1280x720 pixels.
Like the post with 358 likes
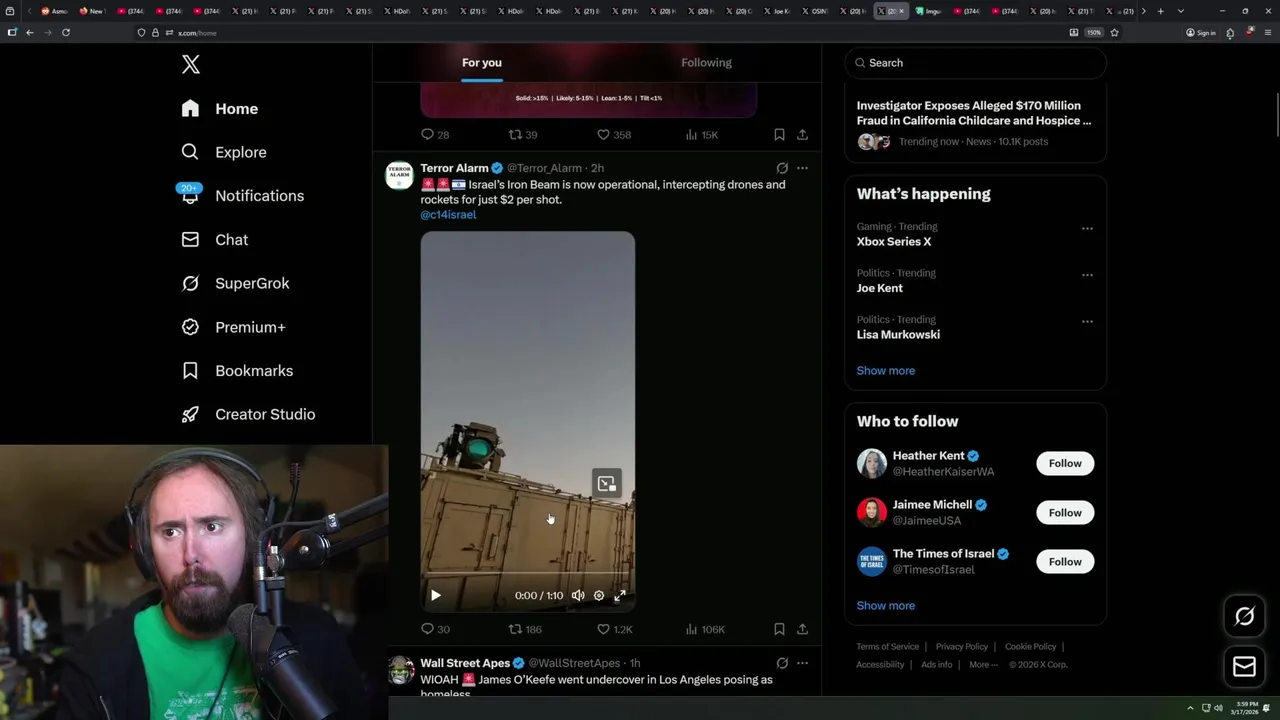(613, 135)
